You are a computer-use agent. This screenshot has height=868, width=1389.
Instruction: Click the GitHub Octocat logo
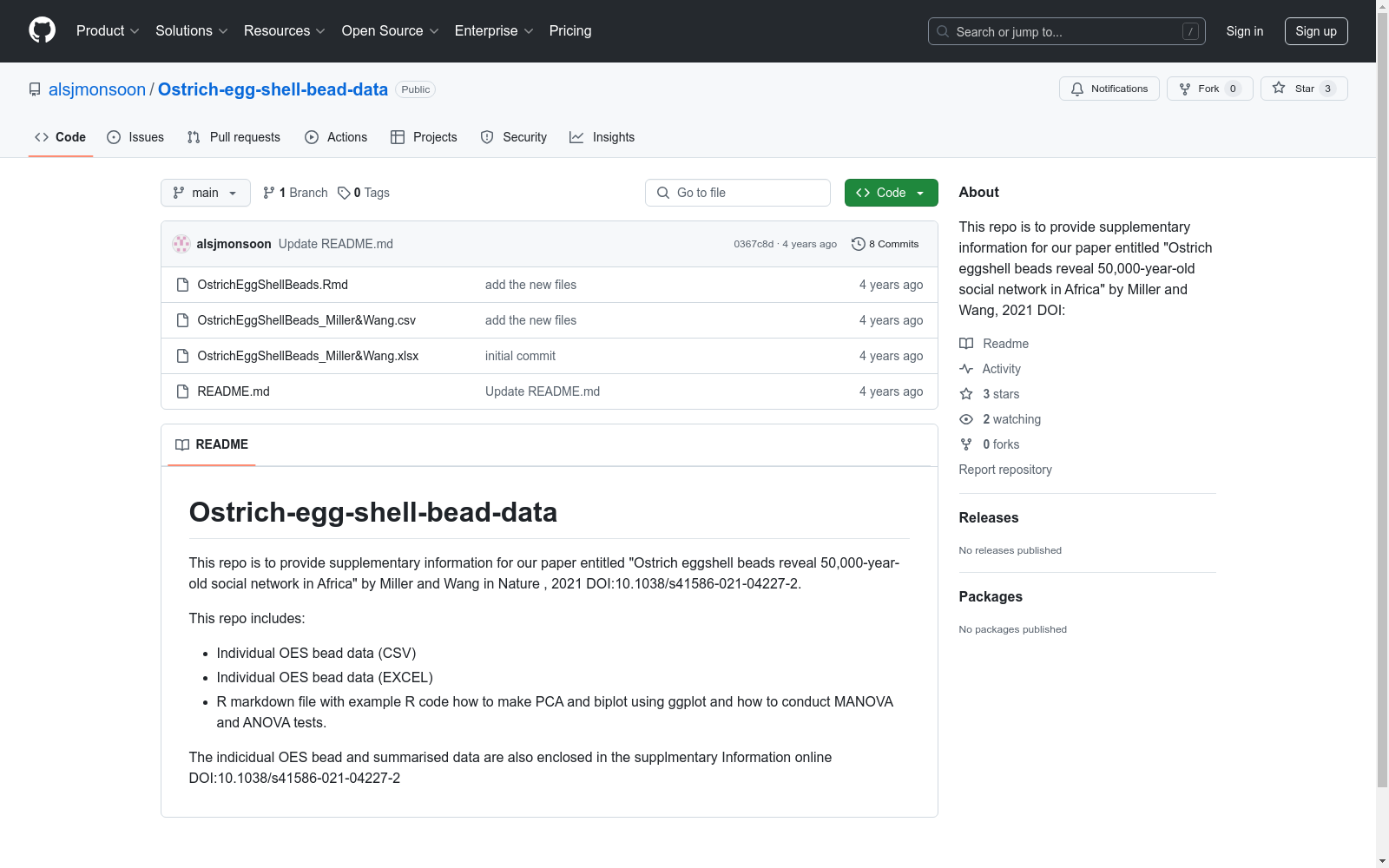42,30
